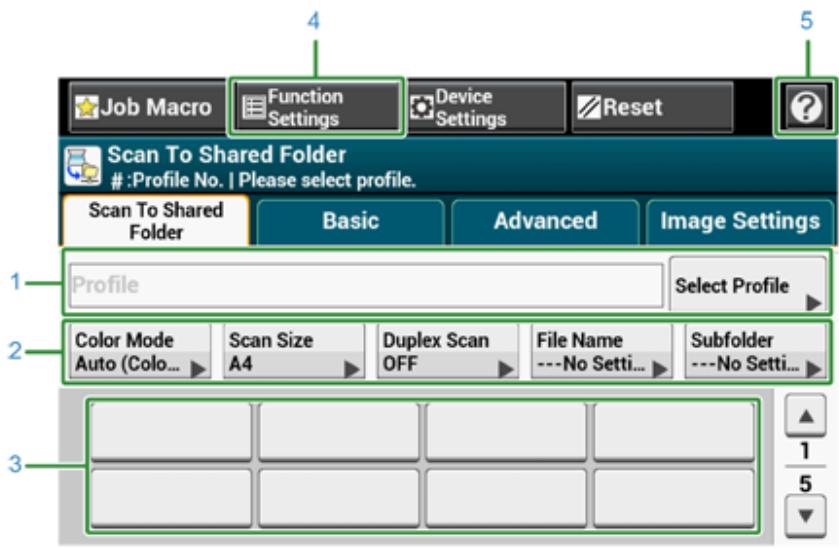Viewport: 839px width, 549px height.
Task: Click the Profile input field
Action: (366, 286)
